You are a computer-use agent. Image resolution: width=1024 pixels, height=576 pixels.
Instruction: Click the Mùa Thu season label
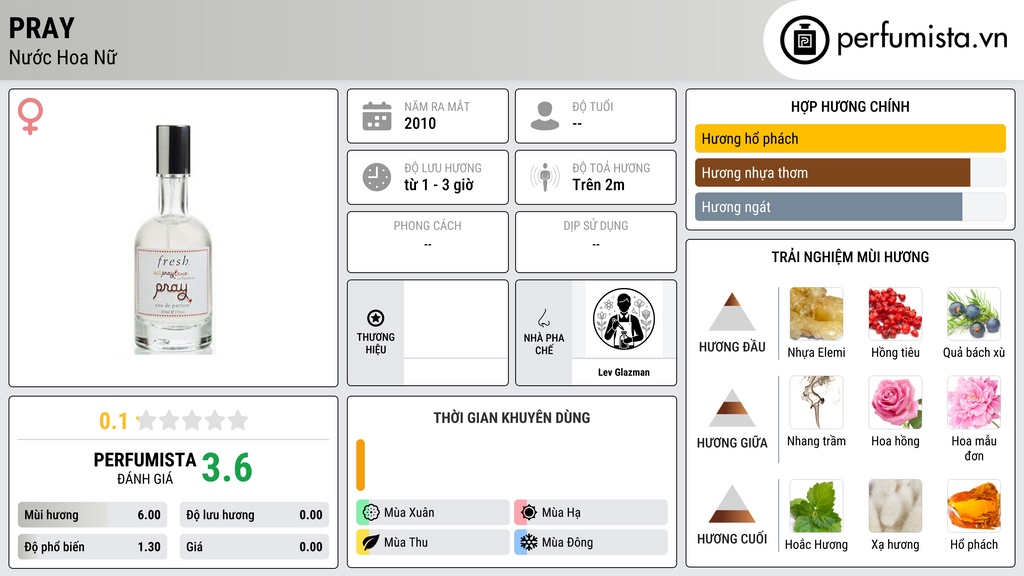[x=406, y=542]
